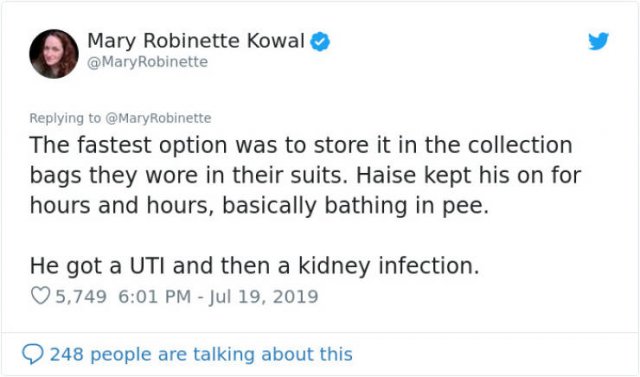Click the words 'kidney infection'
Screen dimensions: 640x377
pos(388,266)
